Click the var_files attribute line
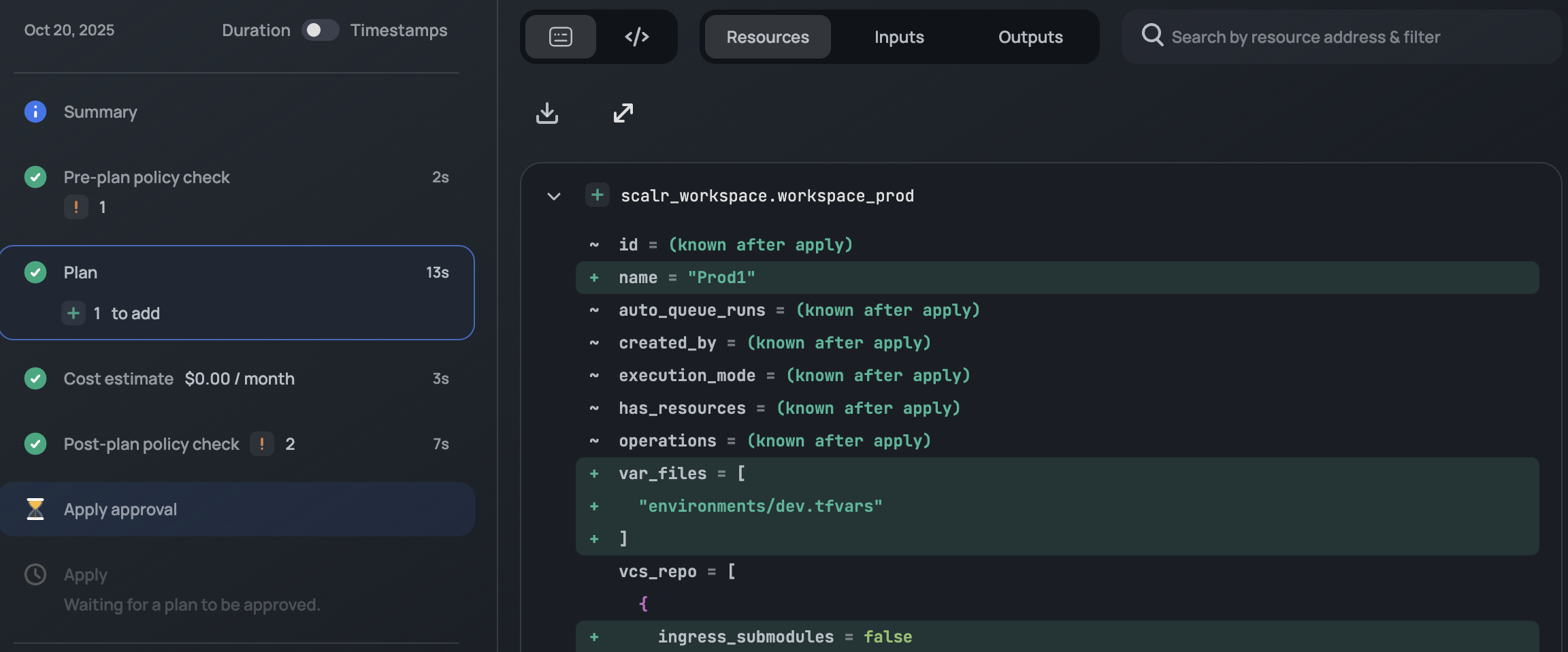 1058,474
